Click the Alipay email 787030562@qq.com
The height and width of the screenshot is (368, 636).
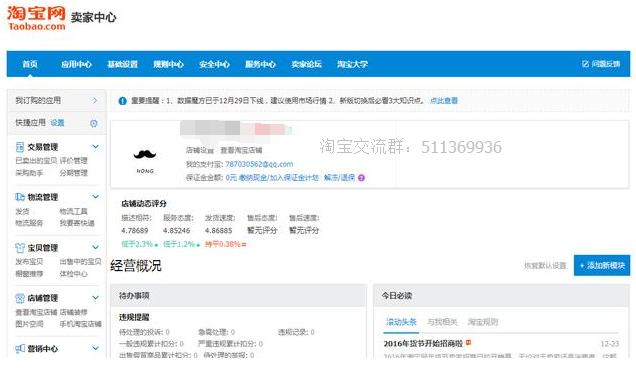(259, 164)
